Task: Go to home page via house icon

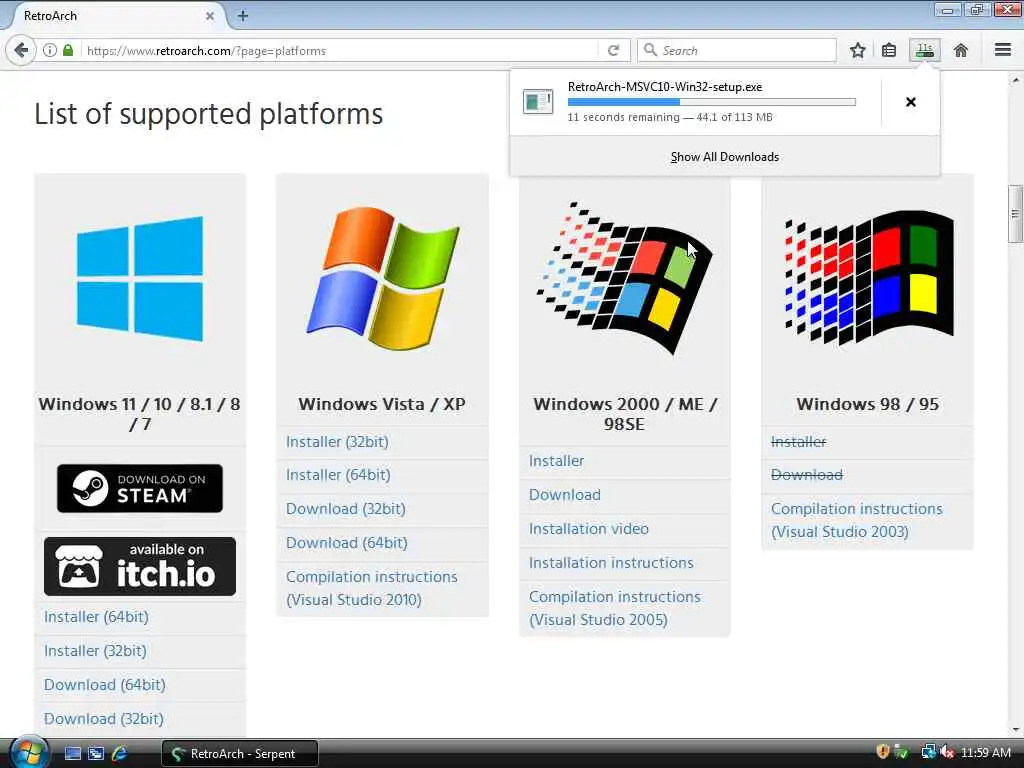Action: click(x=961, y=50)
